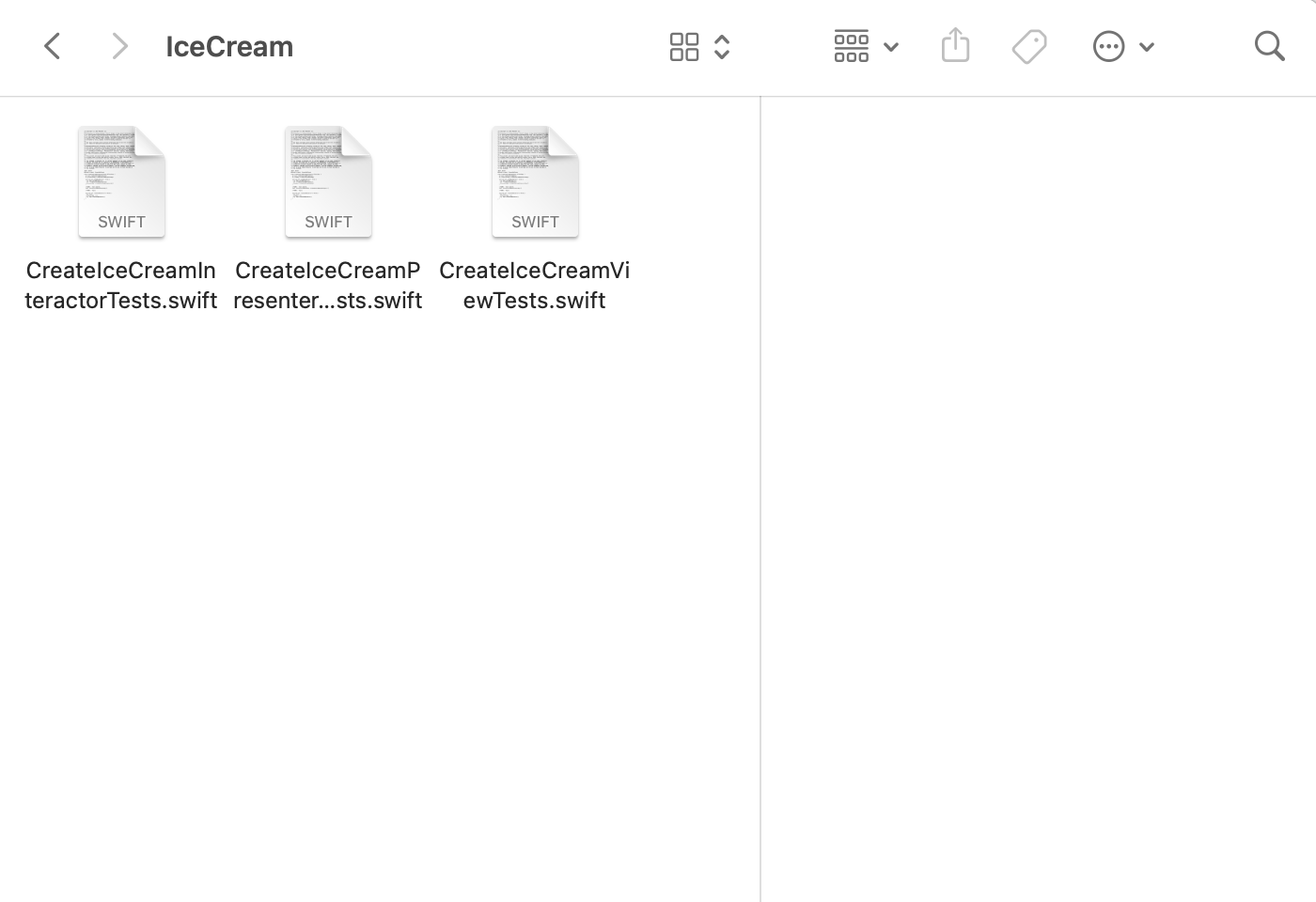
Task: Click the CreateIceCreamViewTests.swift filename label
Action: point(535,285)
